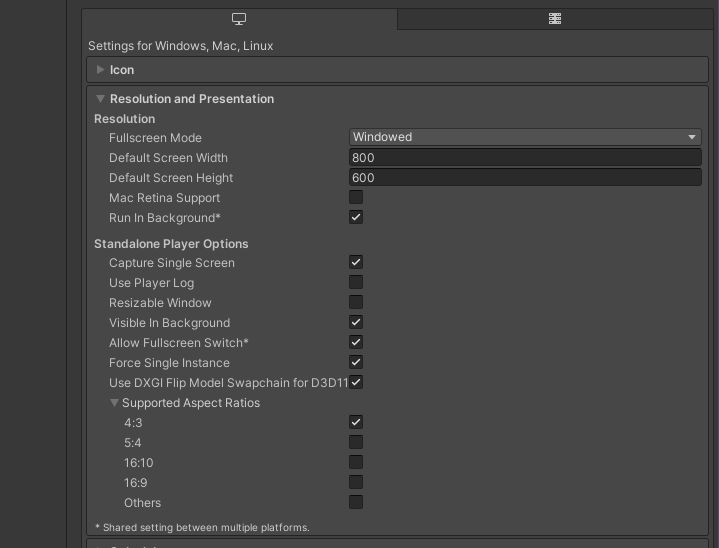Uncheck Capture Single Screen
719x548 pixels.
pos(356,262)
